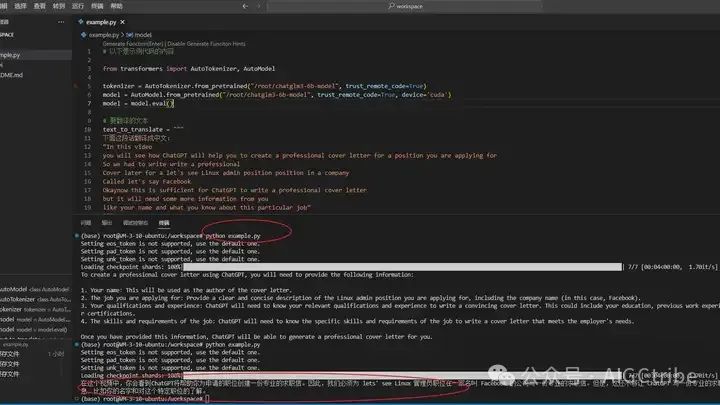This screenshot has height=405, width=720.
Task: Click the breakpoint marker beside line 5
Action: click(76, 86)
